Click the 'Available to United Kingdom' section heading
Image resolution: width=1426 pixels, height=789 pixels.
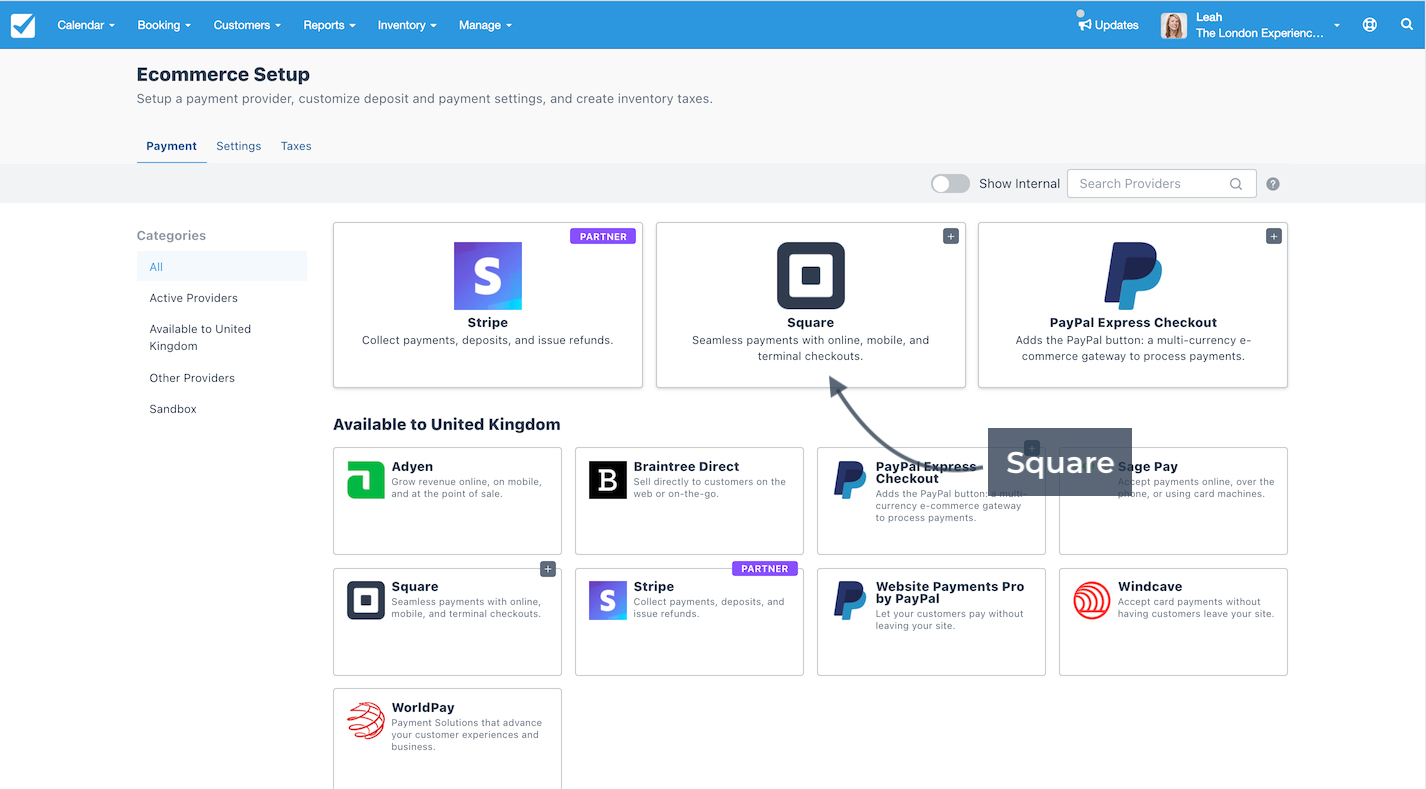[x=446, y=425]
